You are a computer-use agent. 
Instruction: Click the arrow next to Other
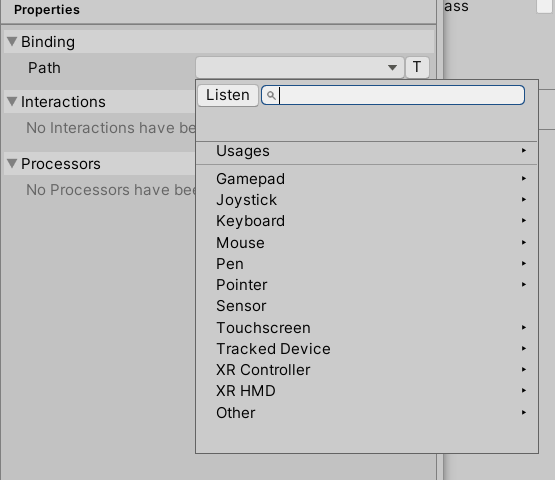tap(524, 412)
